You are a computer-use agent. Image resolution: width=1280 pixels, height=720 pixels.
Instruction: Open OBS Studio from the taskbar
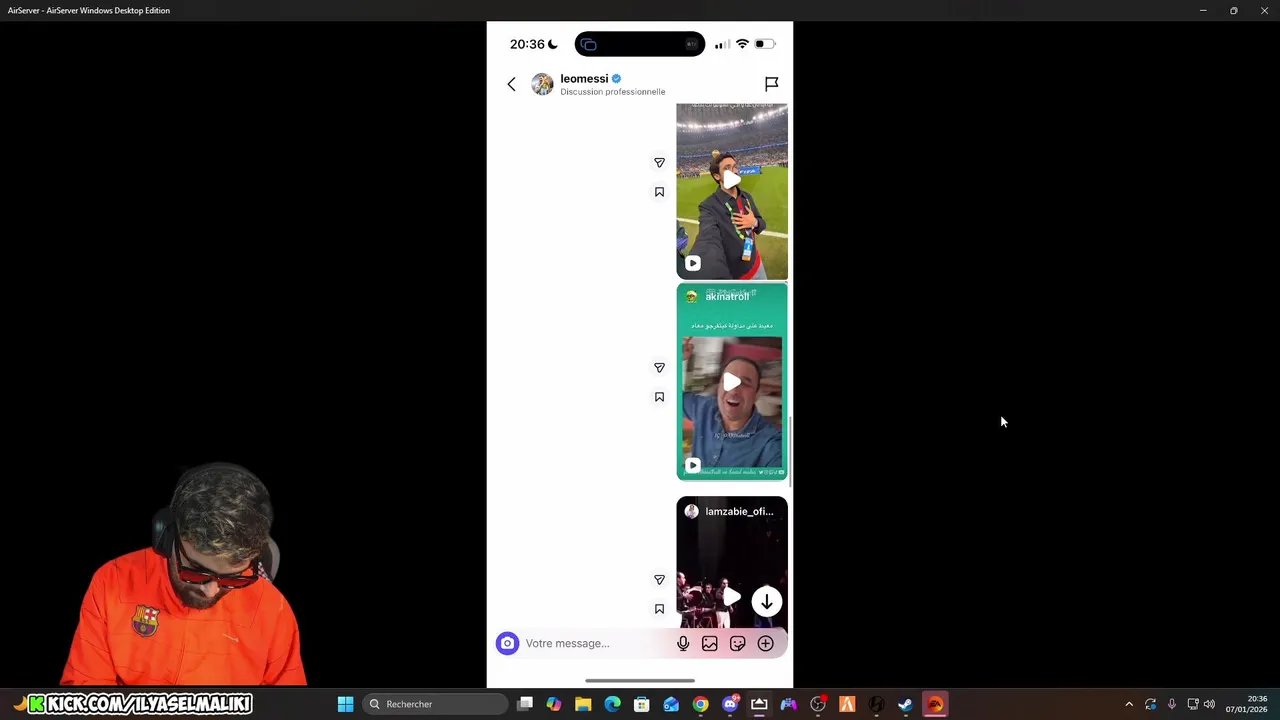coord(818,704)
